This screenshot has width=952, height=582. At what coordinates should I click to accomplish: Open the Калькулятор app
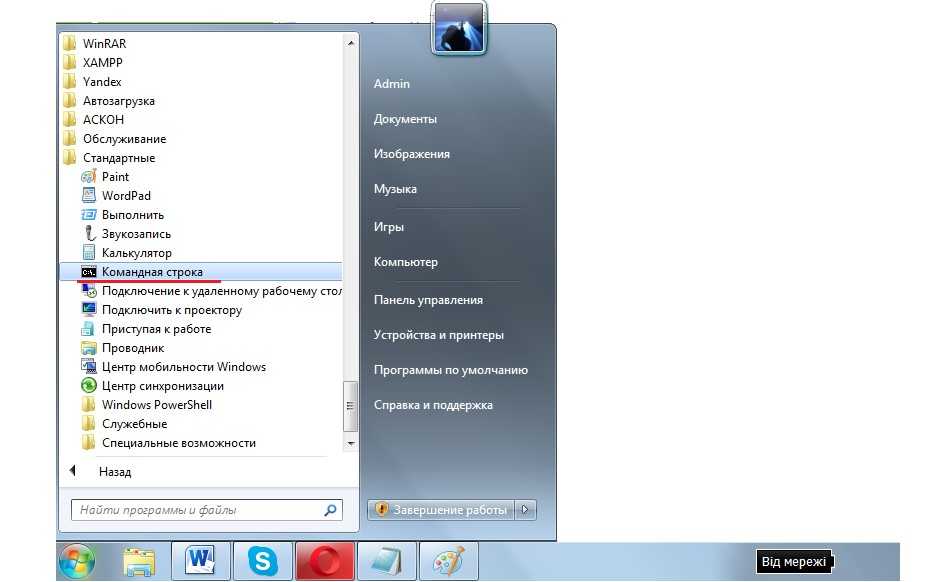click(136, 253)
